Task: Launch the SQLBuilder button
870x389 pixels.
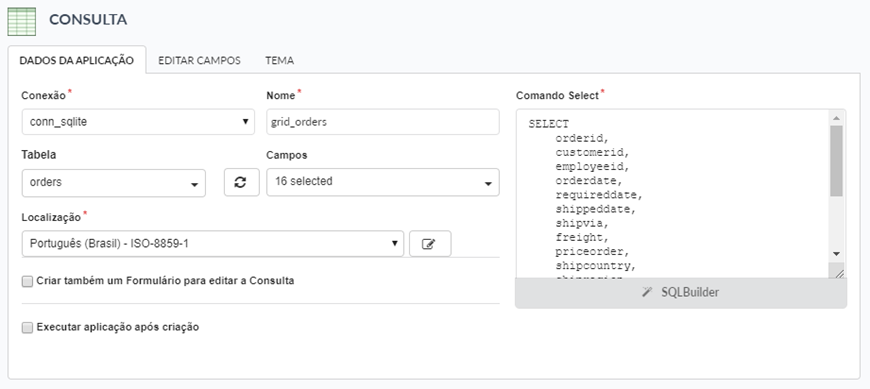Action: tap(681, 292)
